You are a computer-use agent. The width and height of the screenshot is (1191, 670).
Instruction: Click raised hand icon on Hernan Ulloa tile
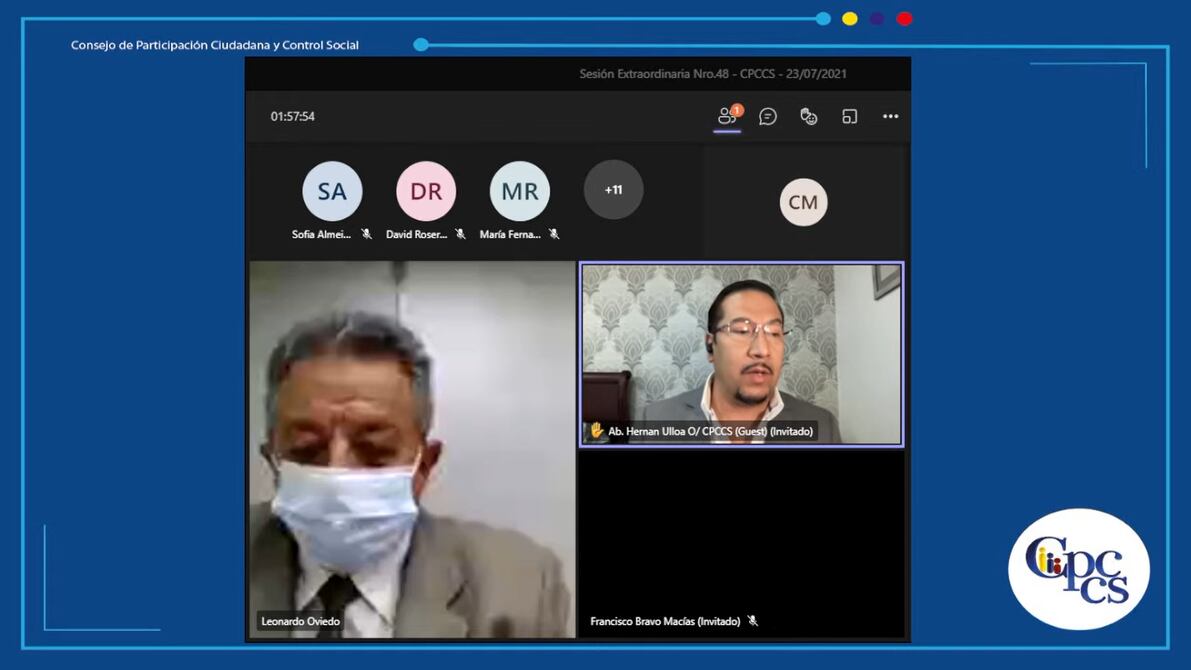pyautogui.click(x=597, y=431)
